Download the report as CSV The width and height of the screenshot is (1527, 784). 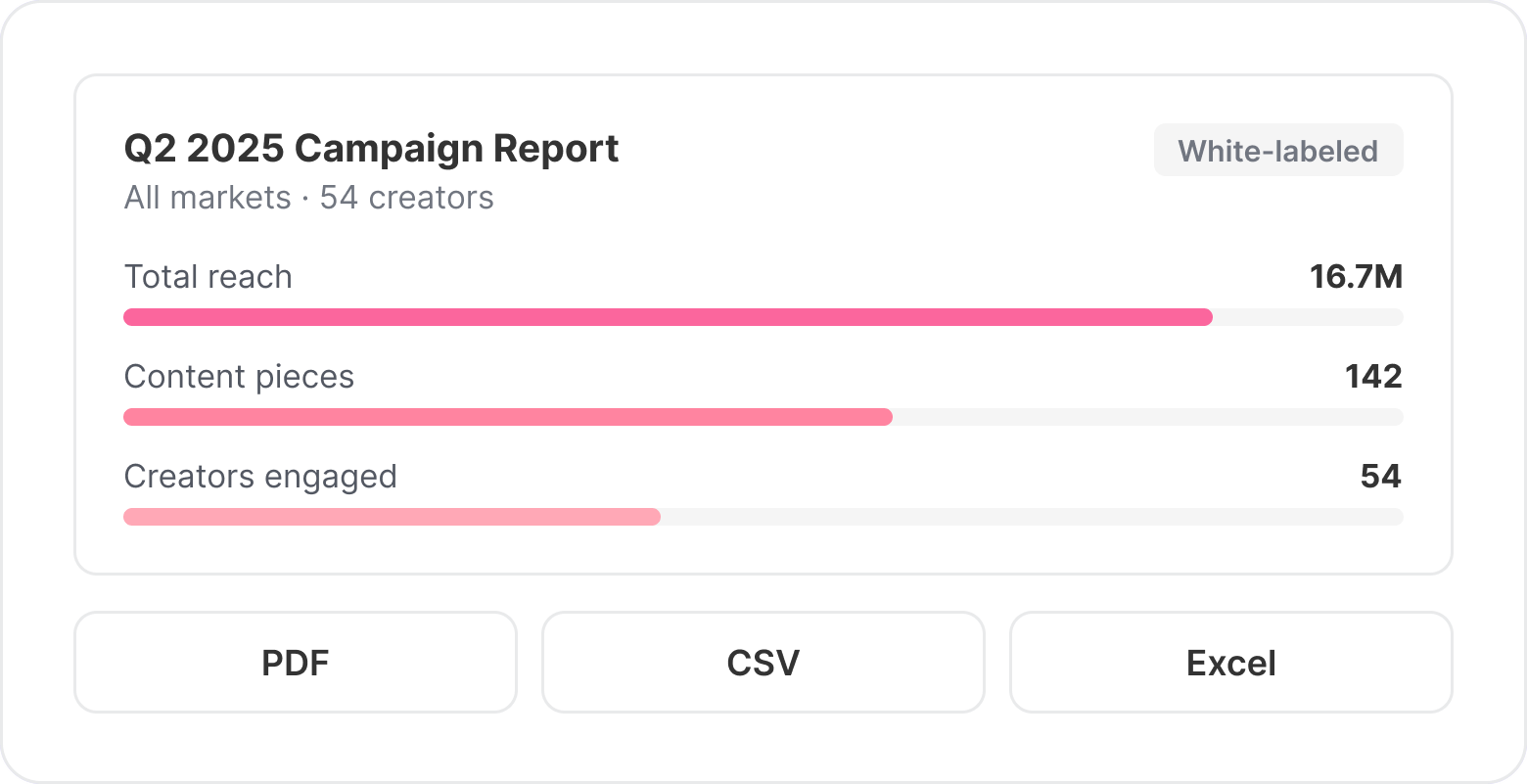point(763,663)
